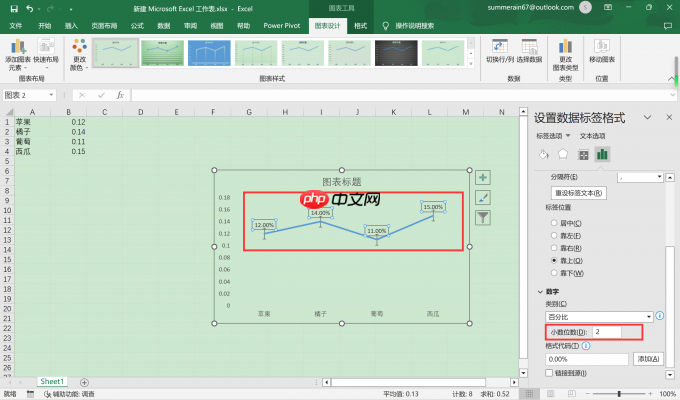Select the 居中 label position radio
Screen dimensions: 680x400
[554, 223]
